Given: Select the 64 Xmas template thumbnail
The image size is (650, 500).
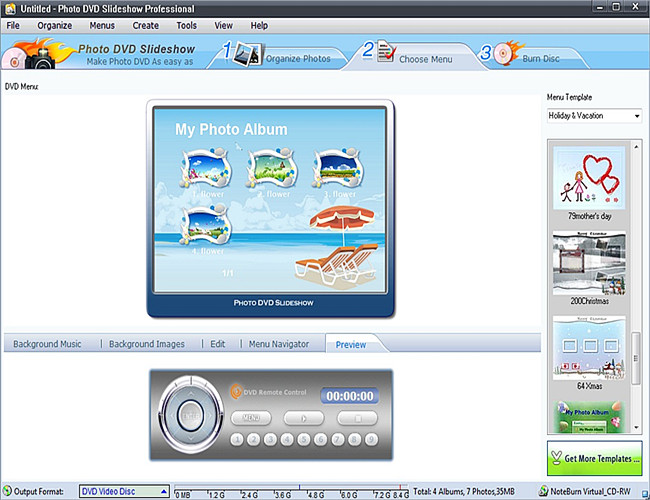Looking at the screenshot, I should coord(589,348).
